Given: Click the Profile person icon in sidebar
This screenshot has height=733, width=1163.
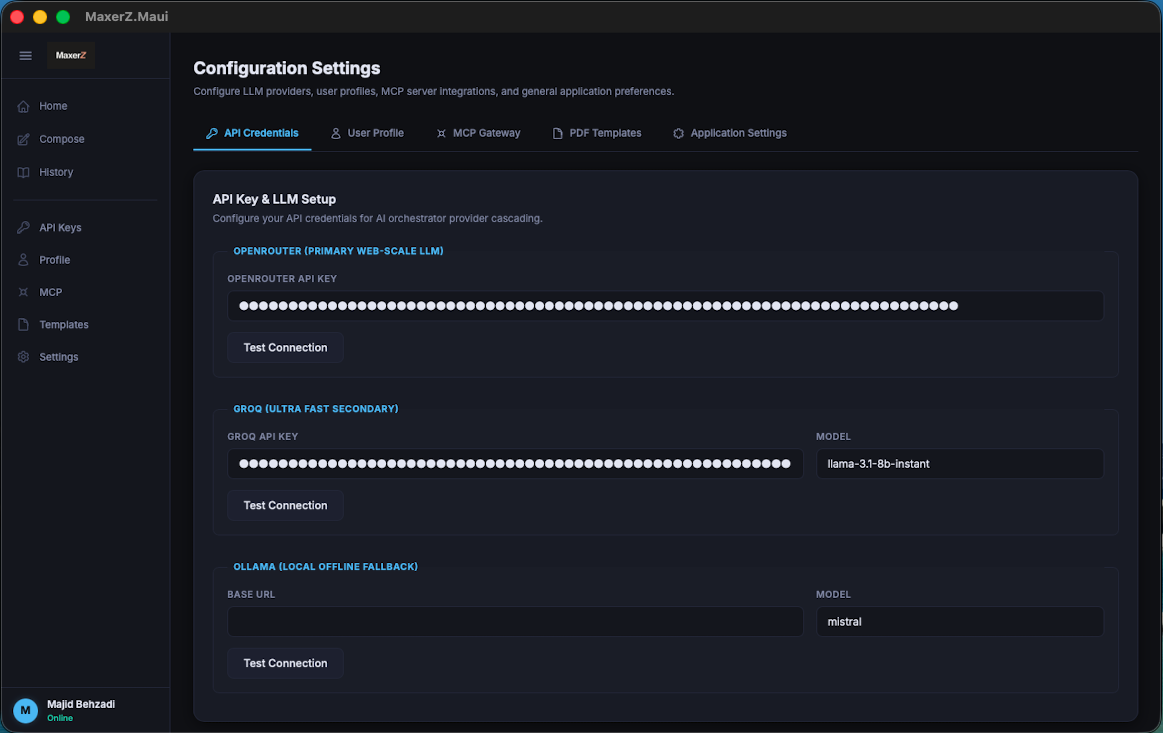Looking at the screenshot, I should tap(24, 260).
